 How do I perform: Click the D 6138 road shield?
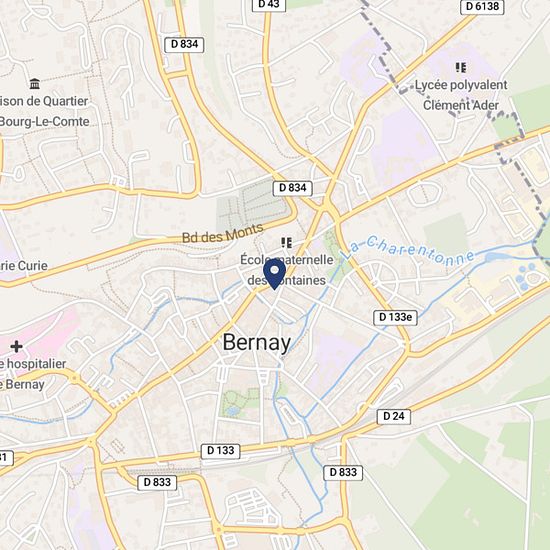(x=482, y=6)
